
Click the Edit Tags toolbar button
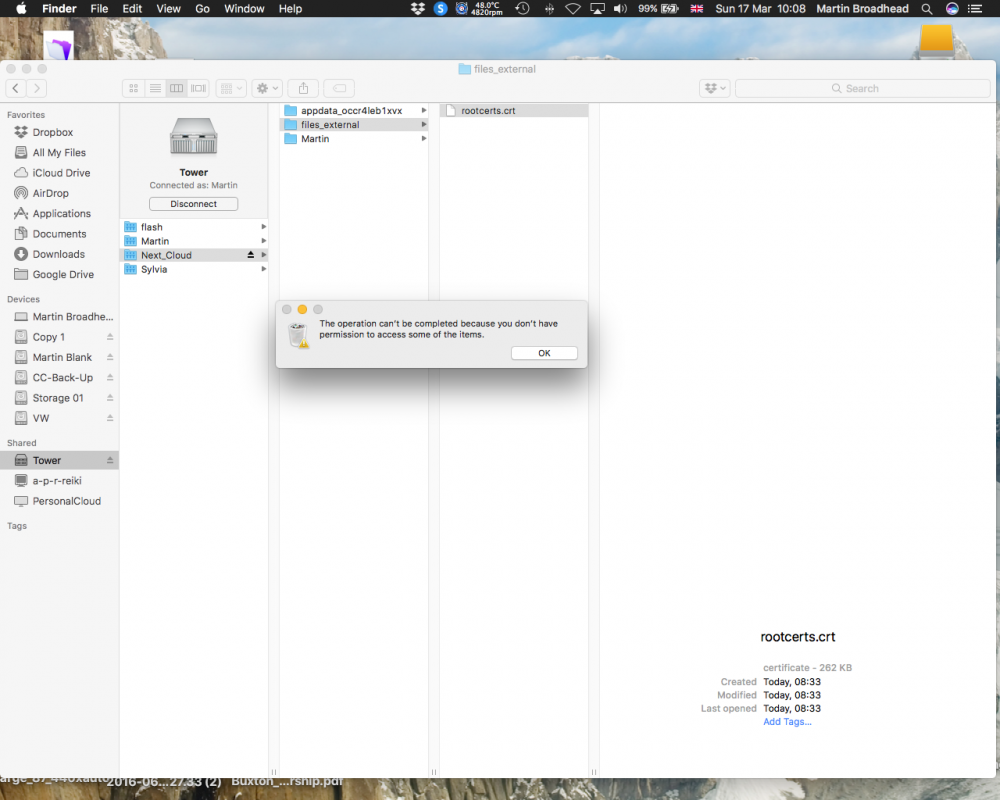pos(339,88)
